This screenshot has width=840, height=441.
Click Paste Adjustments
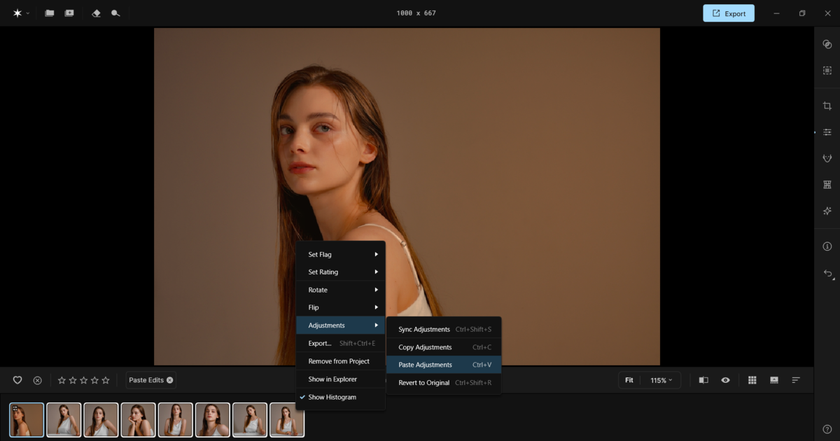pos(444,365)
